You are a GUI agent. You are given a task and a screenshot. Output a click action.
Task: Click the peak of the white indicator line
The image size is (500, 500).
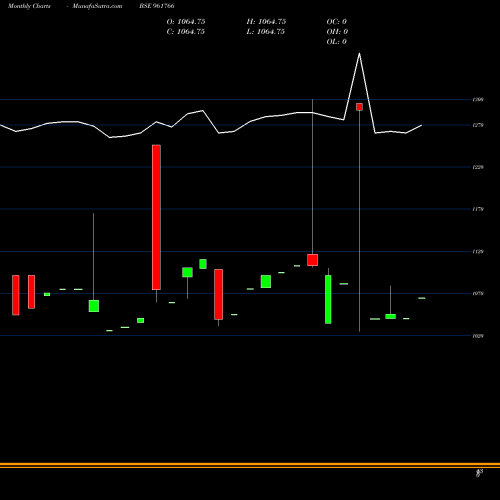pos(359,53)
